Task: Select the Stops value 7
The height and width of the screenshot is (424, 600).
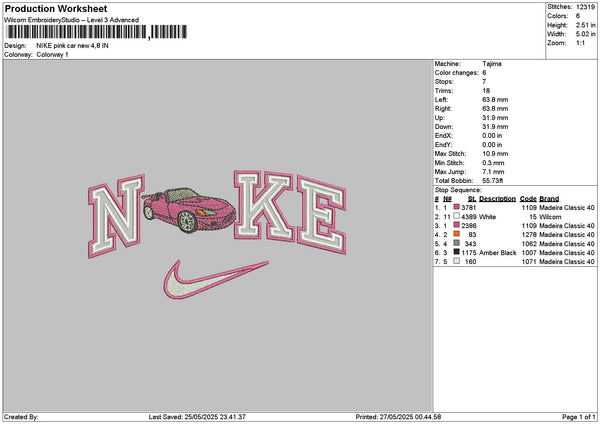Action: 484,82
